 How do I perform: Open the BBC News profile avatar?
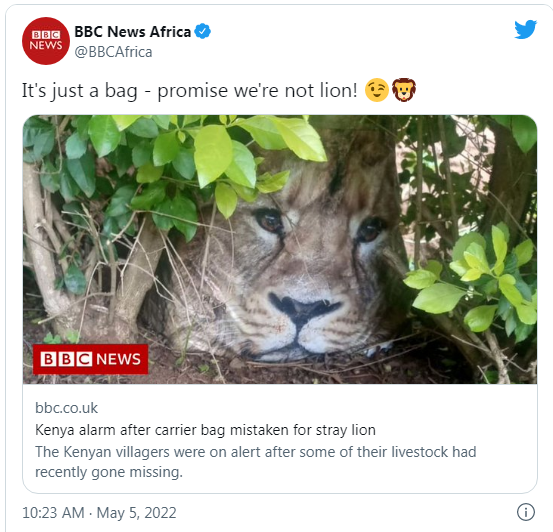click(x=46, y=41)
